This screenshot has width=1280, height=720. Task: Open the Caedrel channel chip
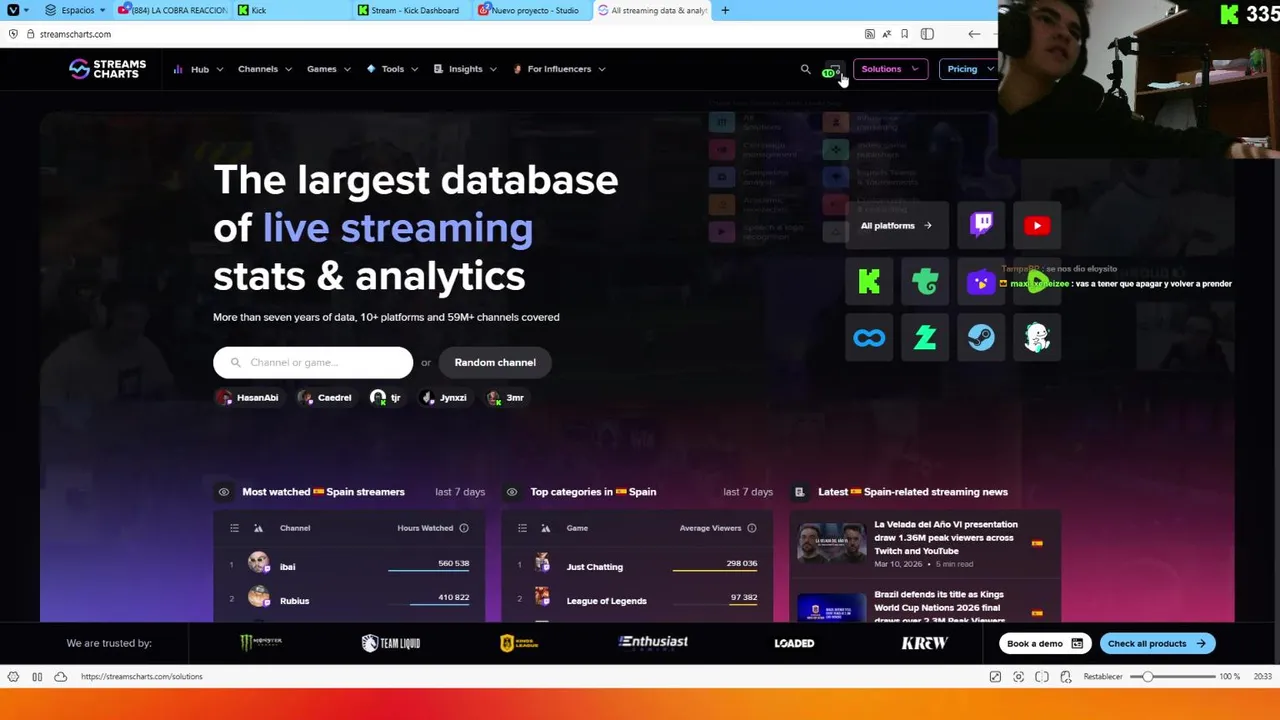[324, 398]
